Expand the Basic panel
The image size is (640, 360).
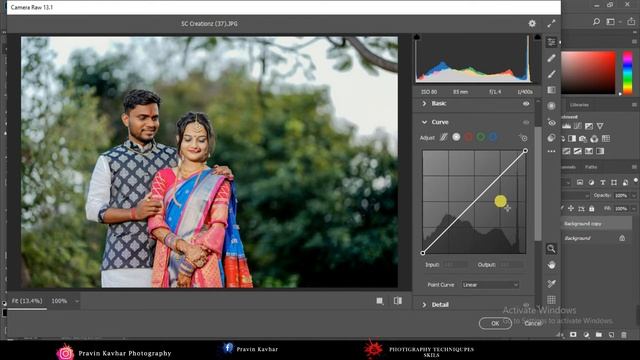tap(424, 104)
